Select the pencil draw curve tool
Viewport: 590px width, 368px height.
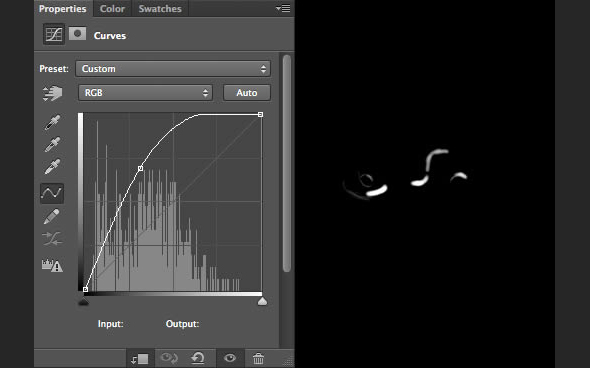[52, 217]
